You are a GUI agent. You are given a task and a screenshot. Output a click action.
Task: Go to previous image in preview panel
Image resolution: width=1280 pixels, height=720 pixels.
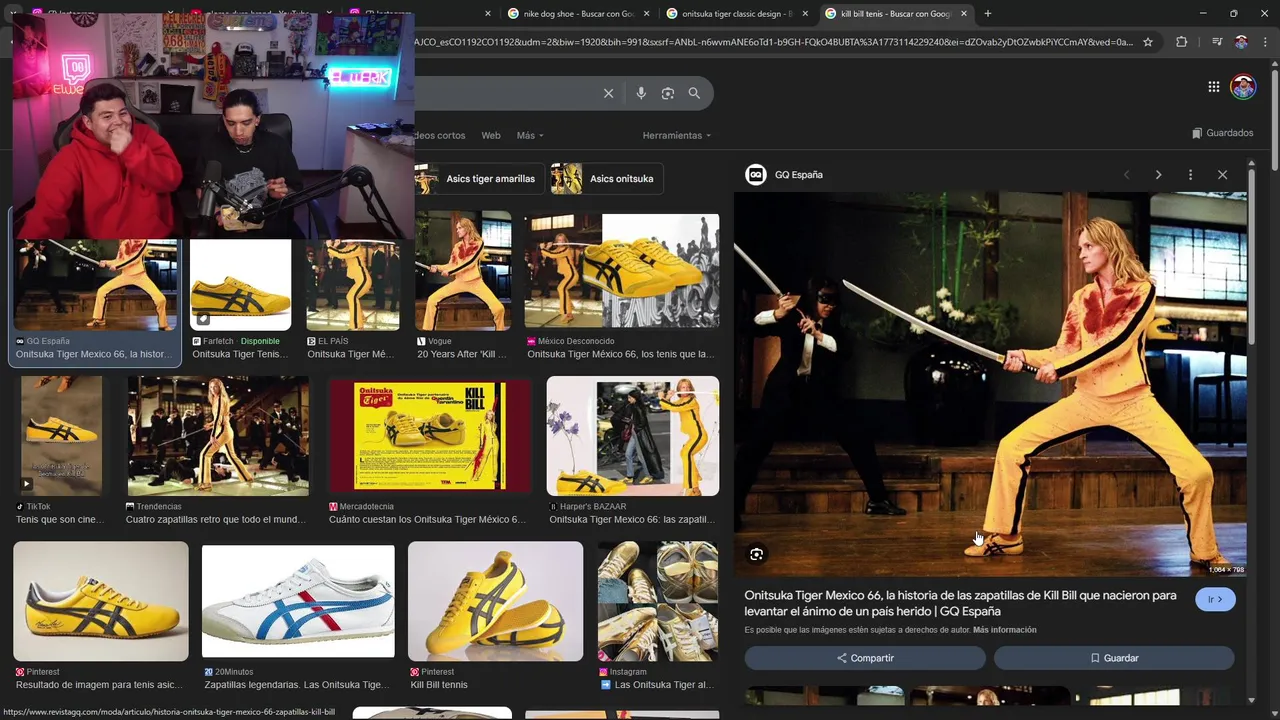point(1126,175)
